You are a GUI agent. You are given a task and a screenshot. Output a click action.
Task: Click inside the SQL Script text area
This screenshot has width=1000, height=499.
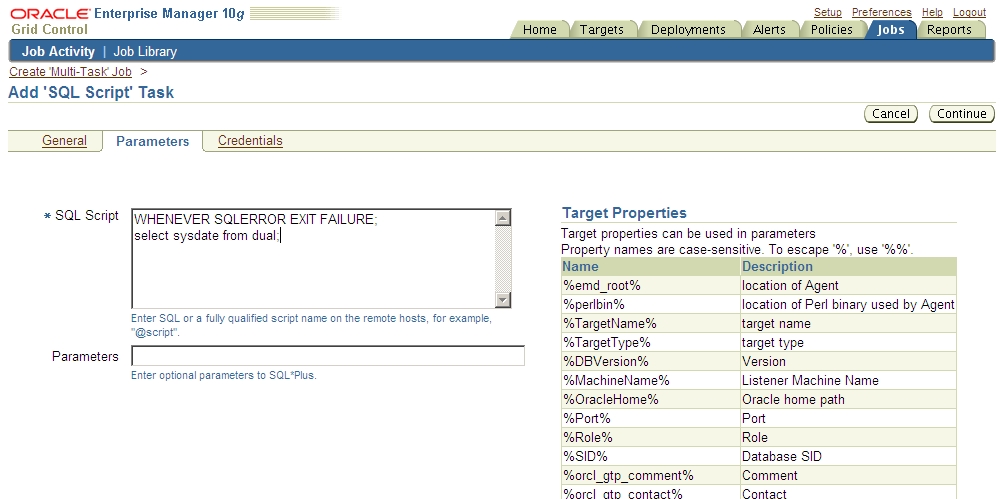tap(312, 258)
